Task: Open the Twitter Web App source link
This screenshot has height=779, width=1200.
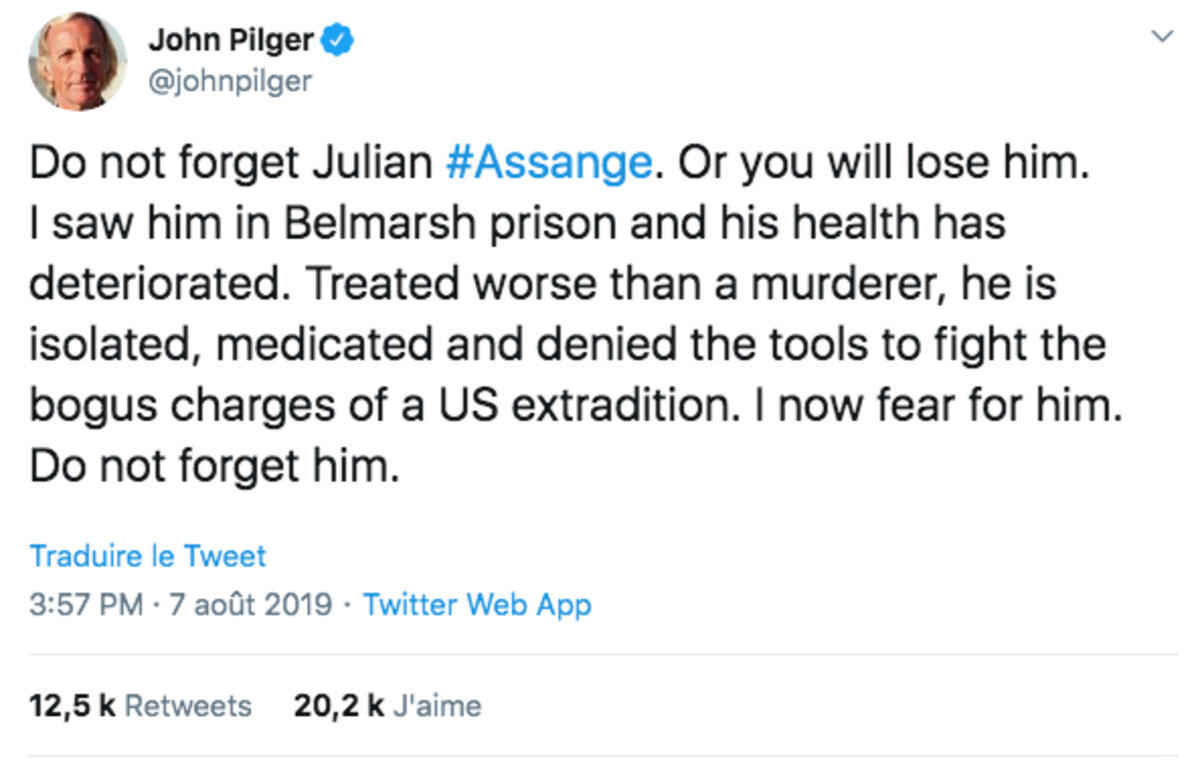Action: pyautogui.click(x=476, y=605)
